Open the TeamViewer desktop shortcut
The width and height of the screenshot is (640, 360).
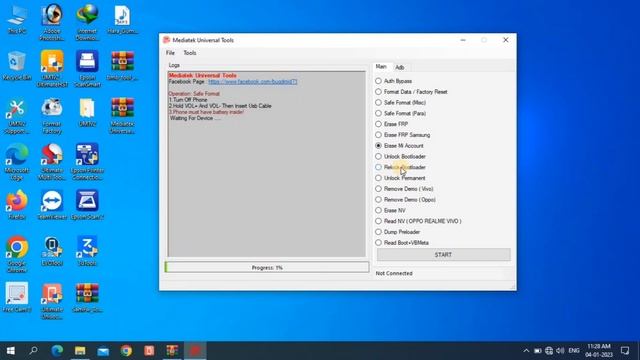52,205
